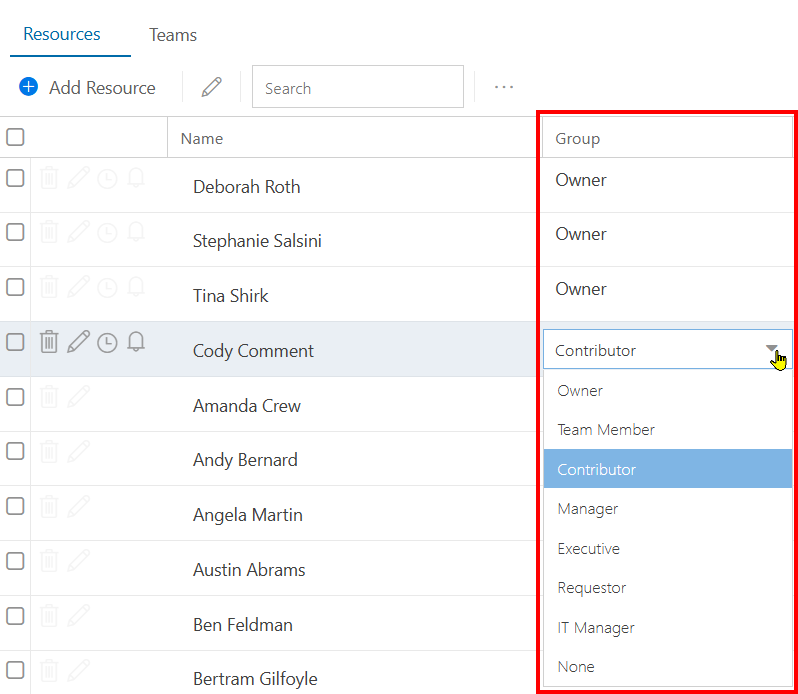The width and height of the screenshot is (798, 694).
Task: Choose Owner from the group dropdown list
Action: (668, 391)
